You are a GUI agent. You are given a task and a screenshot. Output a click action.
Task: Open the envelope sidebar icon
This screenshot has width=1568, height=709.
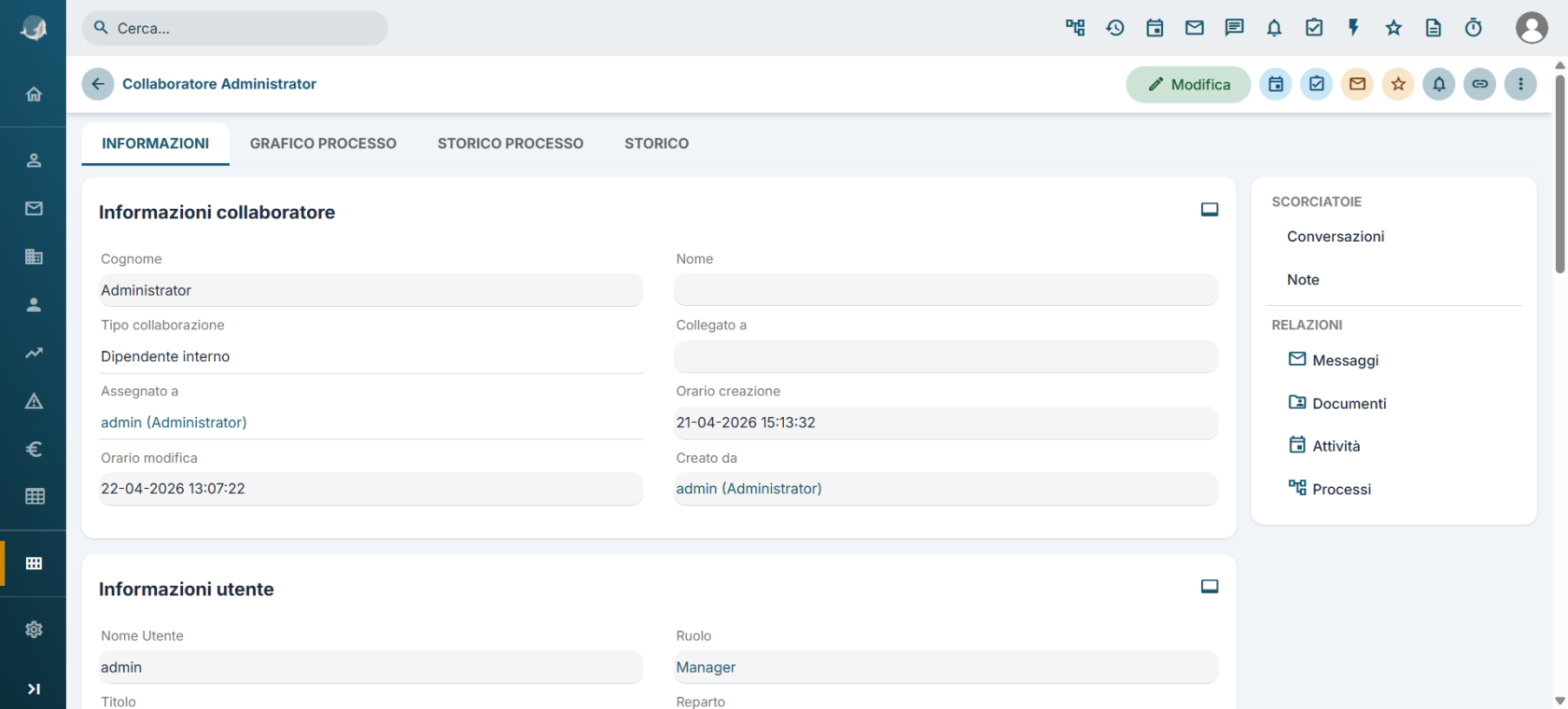click(x=34, y=208)
